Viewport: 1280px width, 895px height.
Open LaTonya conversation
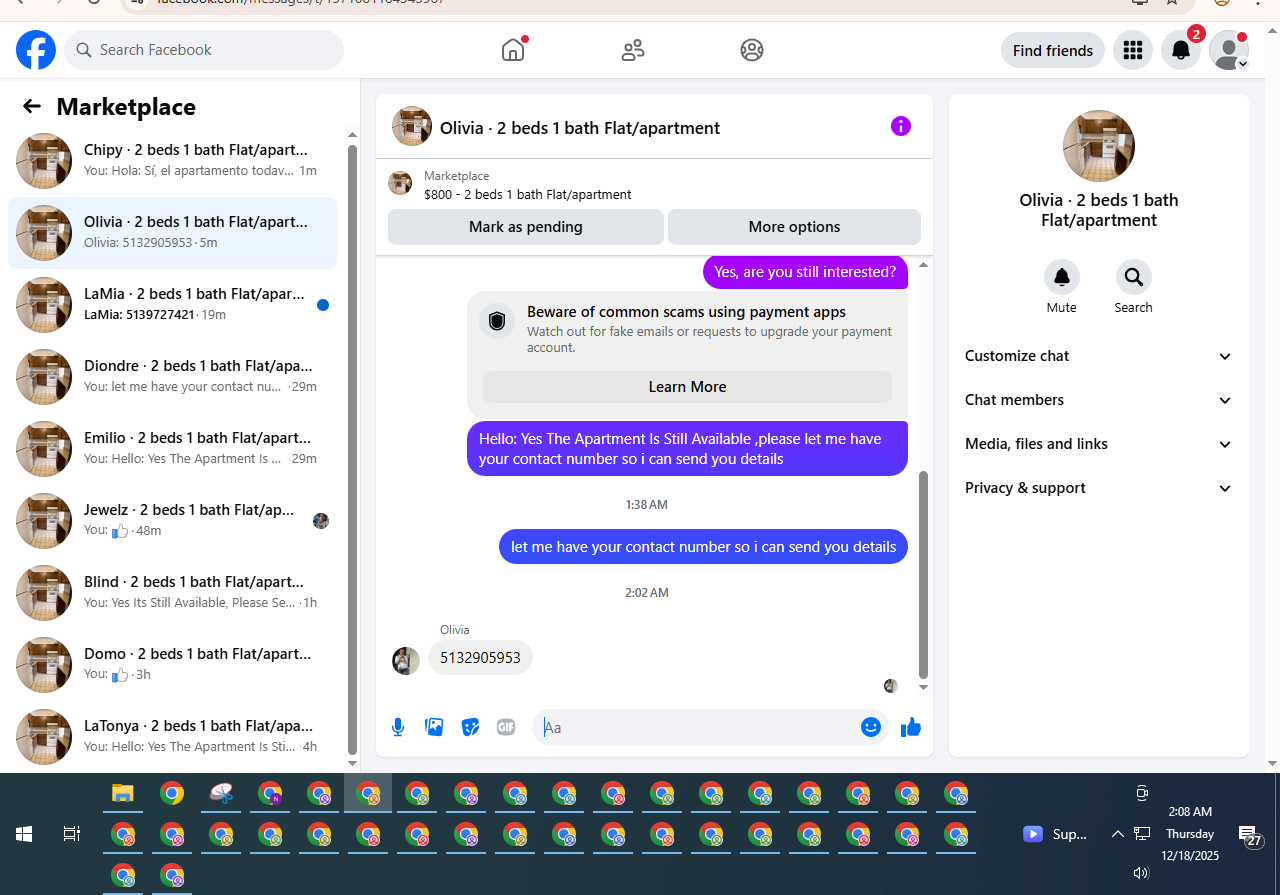tap(173, 737)
